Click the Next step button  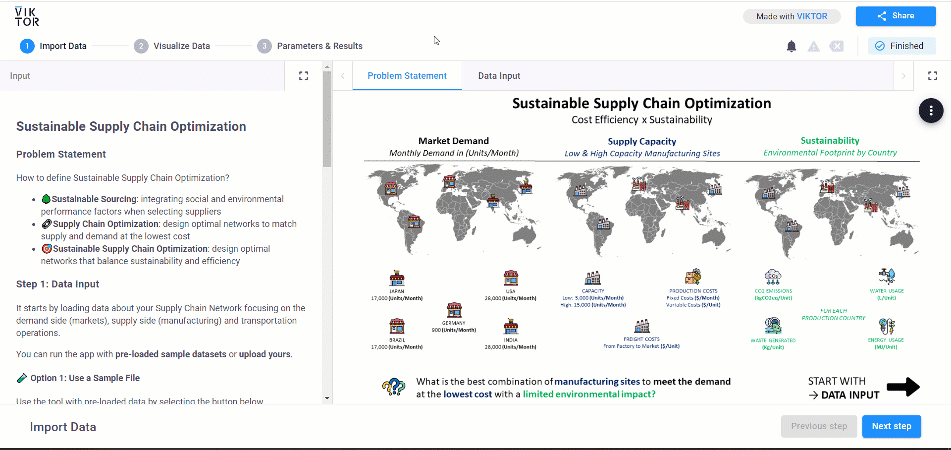pos(891,426)
